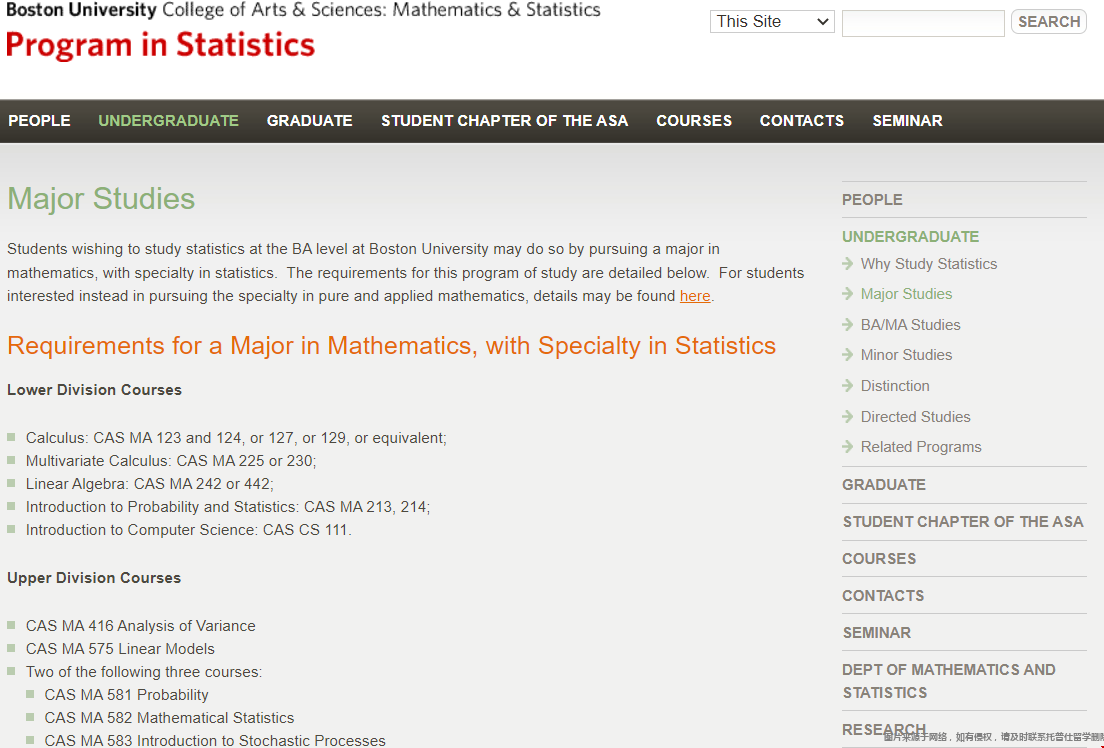Click 'Introduction to Computer Science: CAS CS 111' item
The height and width of the screenshot is (748, 1104).
[x=189, y=530]
